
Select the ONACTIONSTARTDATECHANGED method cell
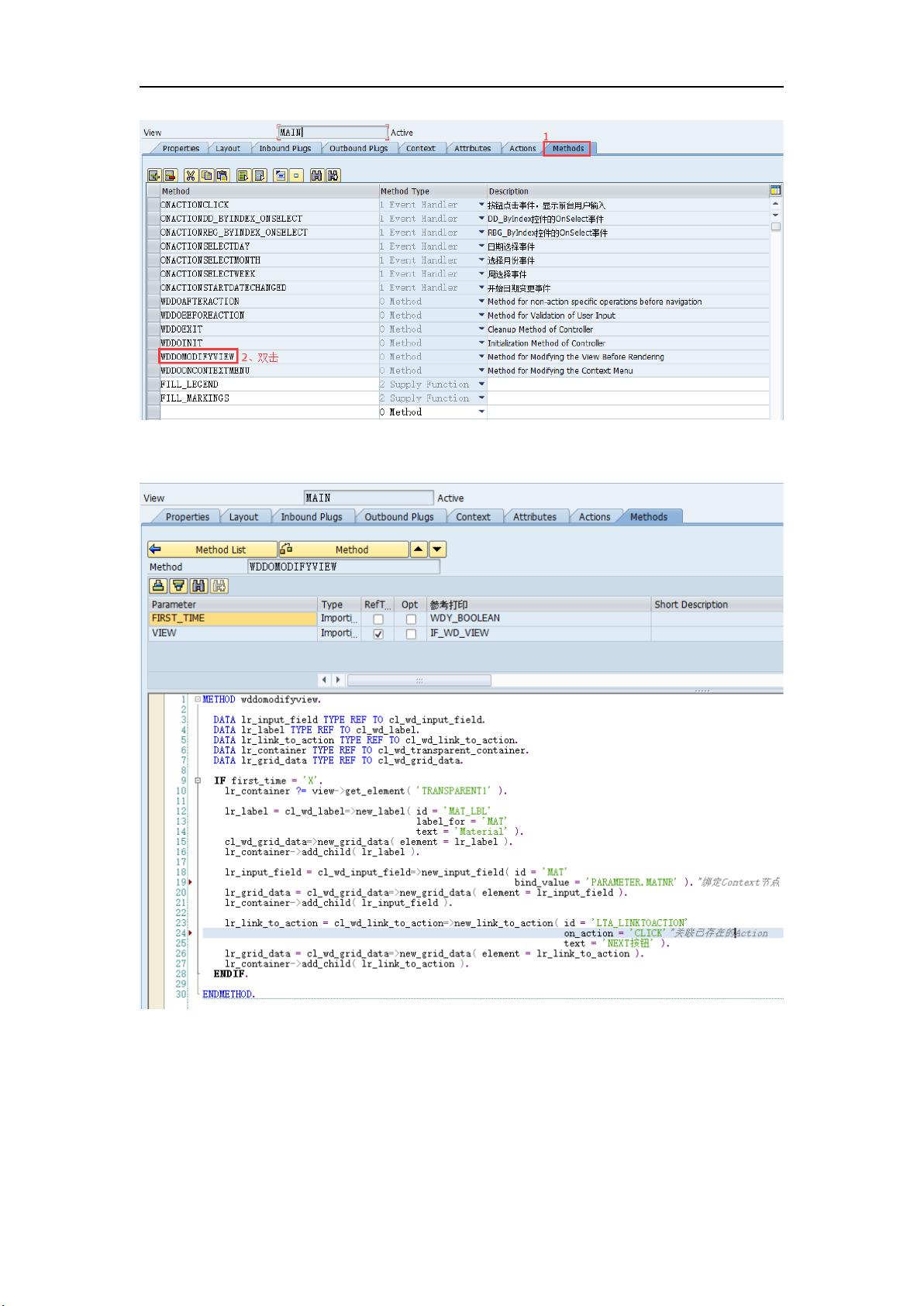(x=269, y=288)
